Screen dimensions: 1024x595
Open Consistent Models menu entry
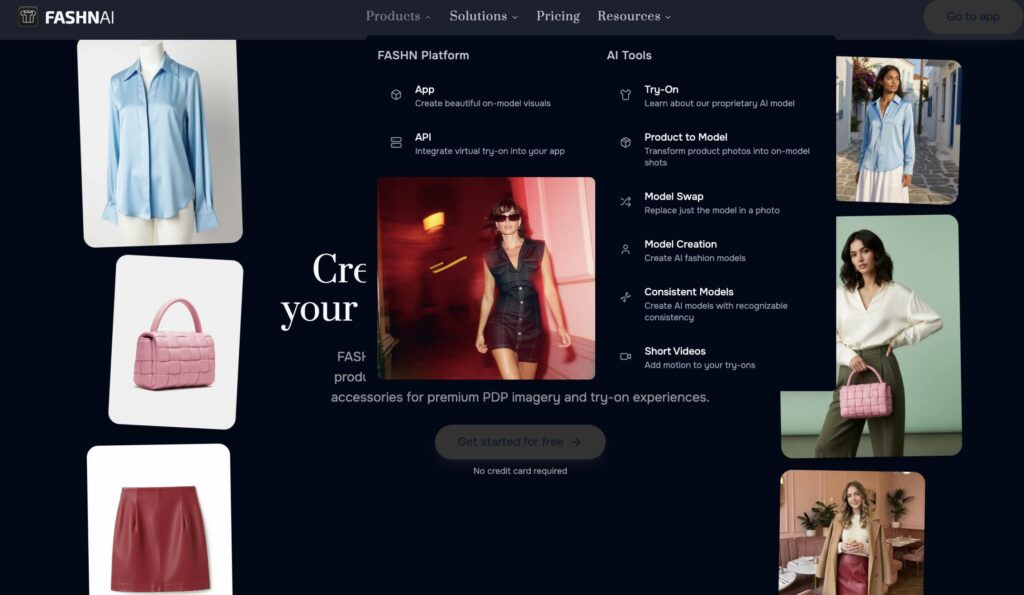pyautogui.click(x=716, y=304)
